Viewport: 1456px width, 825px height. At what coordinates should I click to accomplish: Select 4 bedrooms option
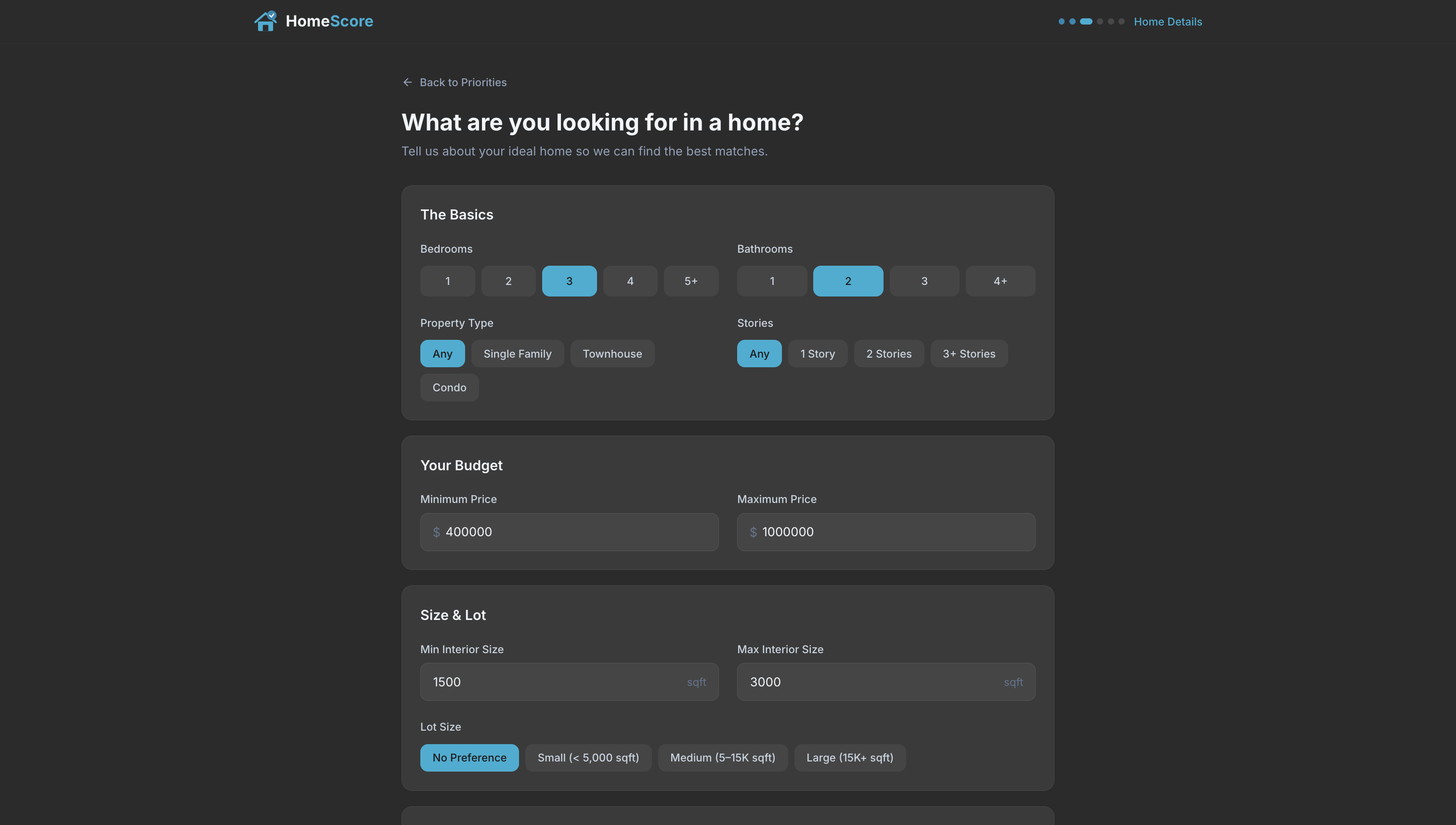click(630, 281)
